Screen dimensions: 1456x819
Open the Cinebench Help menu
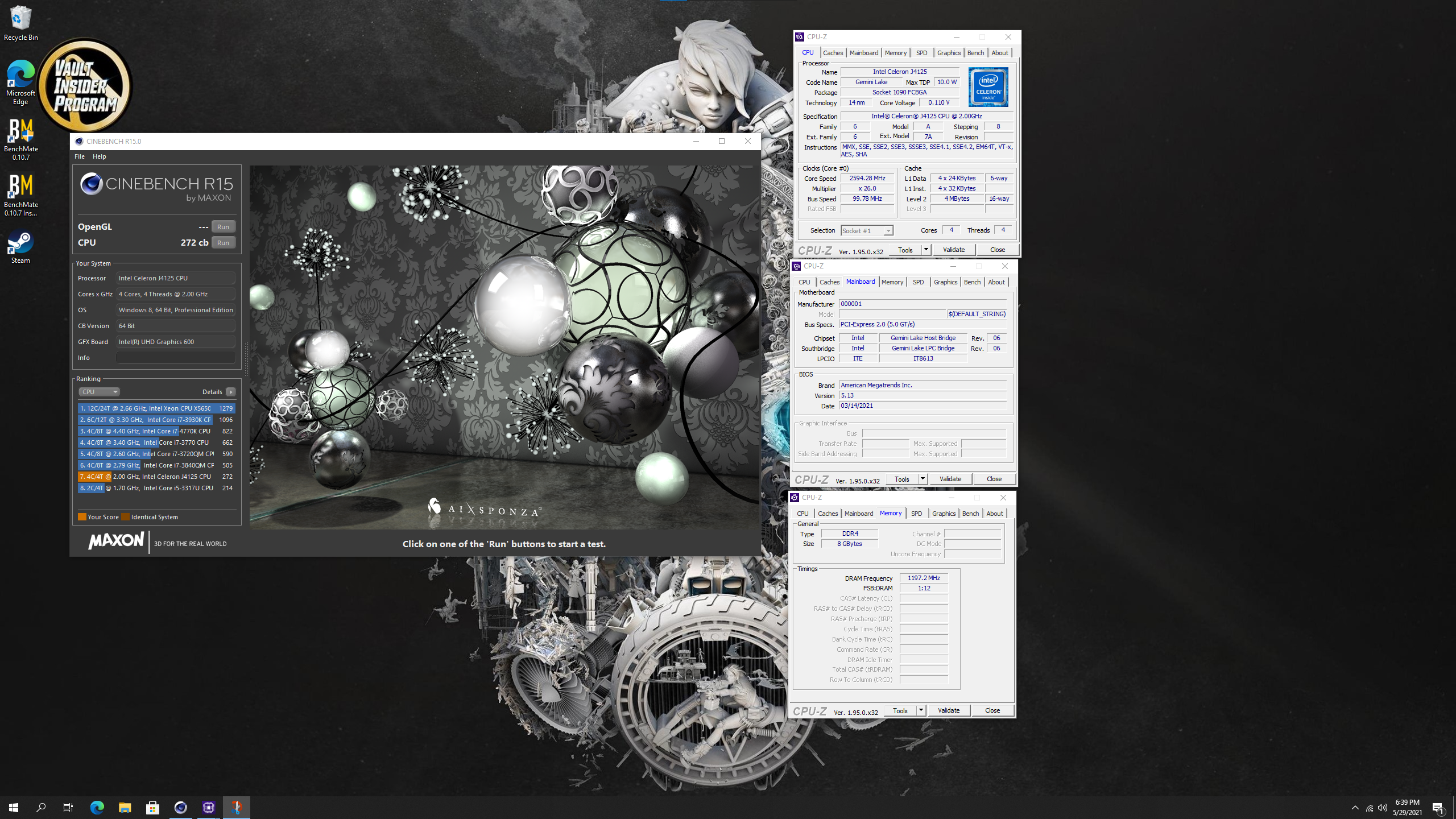click(x=100, y=156)
